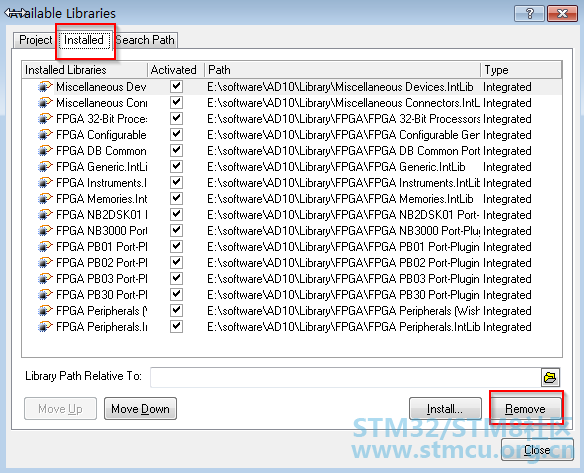Open the dialog help question mark button

pos(530,14)
